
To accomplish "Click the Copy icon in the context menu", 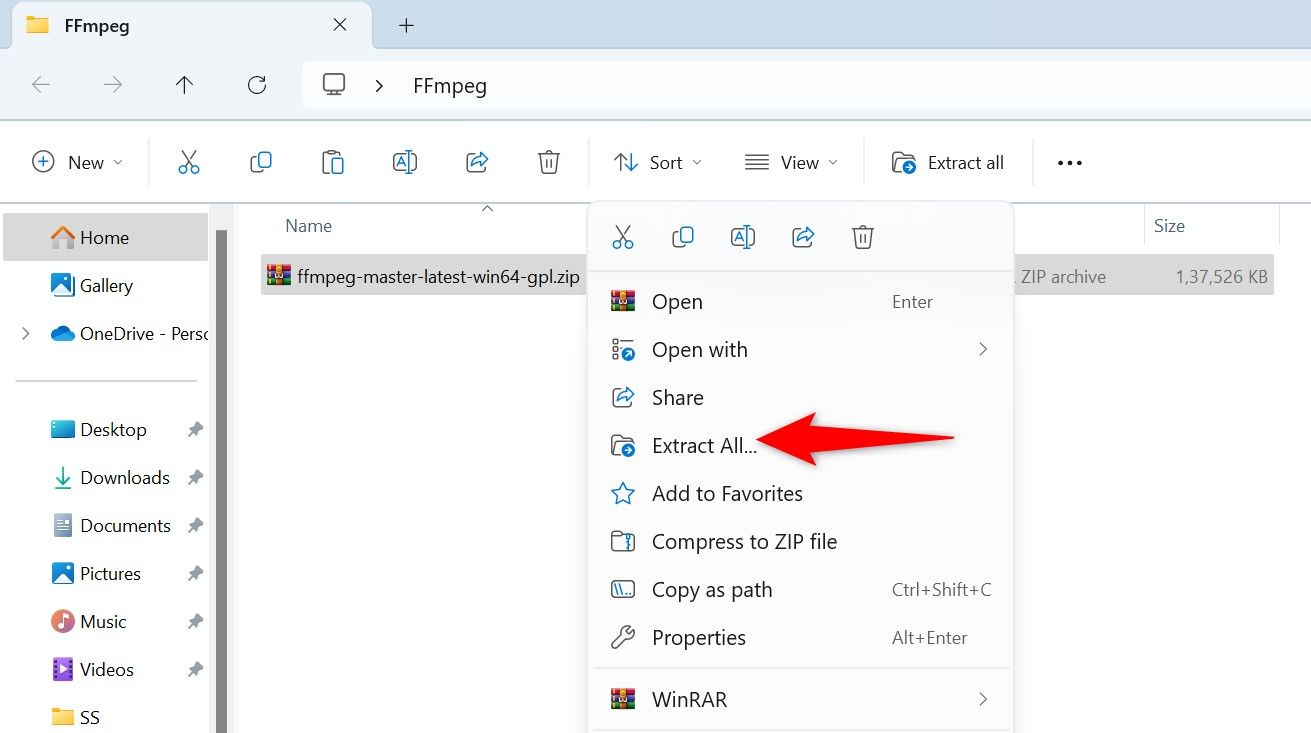I will [x=683, y=237].
